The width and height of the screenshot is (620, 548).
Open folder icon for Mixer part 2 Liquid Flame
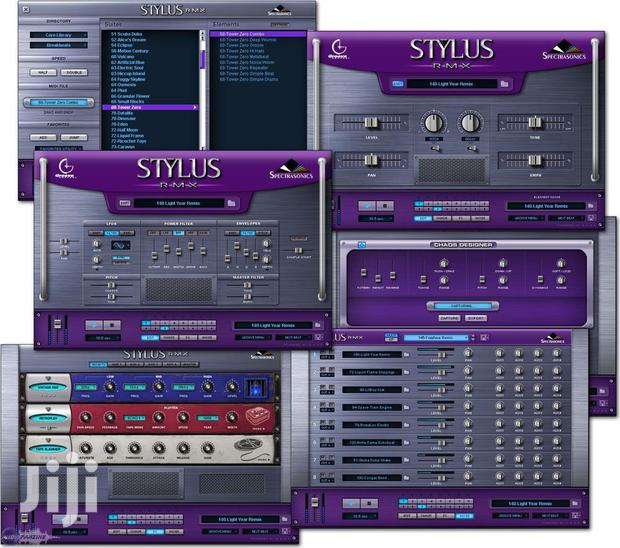click(406, 372)
